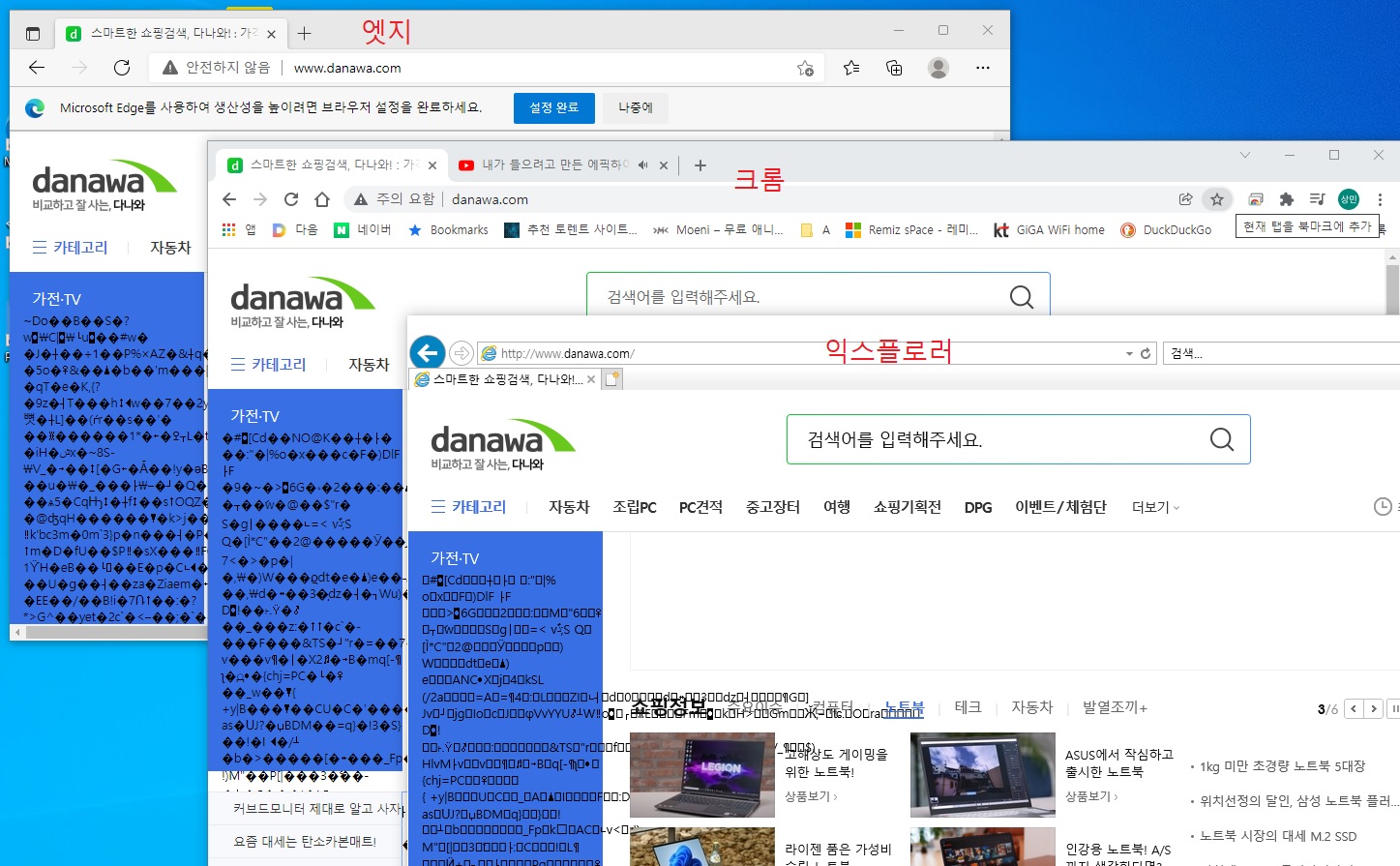Image resolution: width=1400 pixels, height=866 pixels.
Task: Open Chrome media control icon
Action: (1317, 199)
